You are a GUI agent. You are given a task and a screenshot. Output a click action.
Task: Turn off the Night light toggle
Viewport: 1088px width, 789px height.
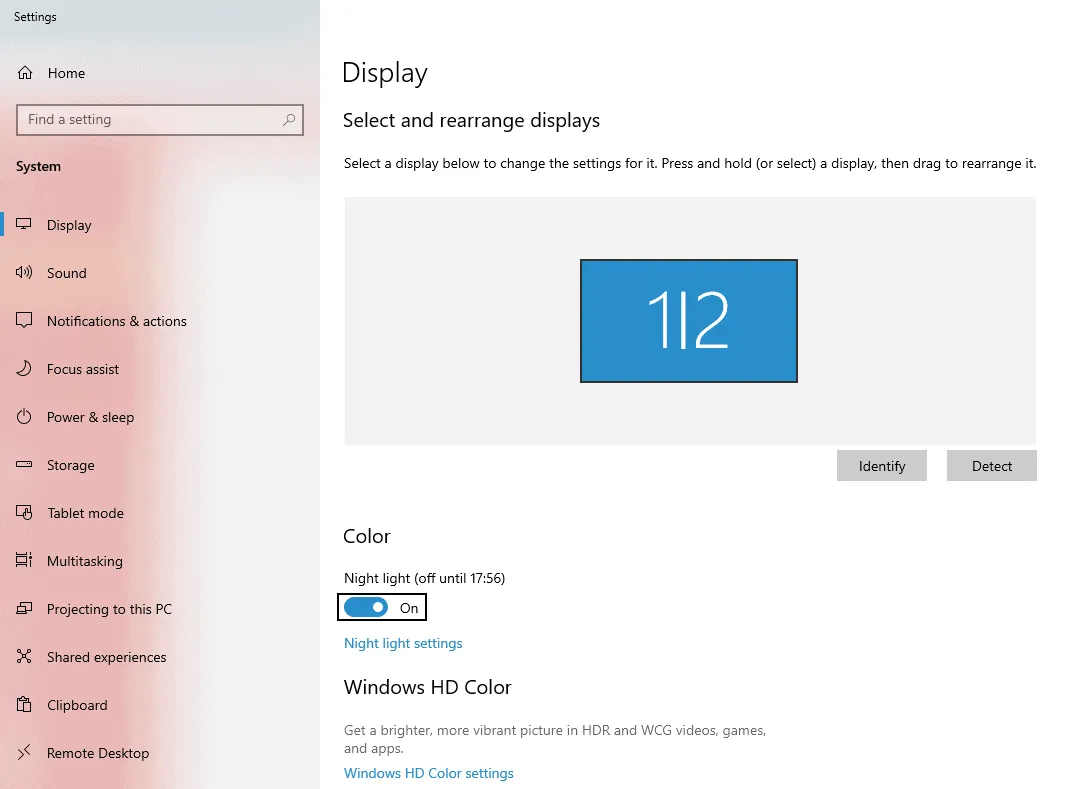[365, 607]
